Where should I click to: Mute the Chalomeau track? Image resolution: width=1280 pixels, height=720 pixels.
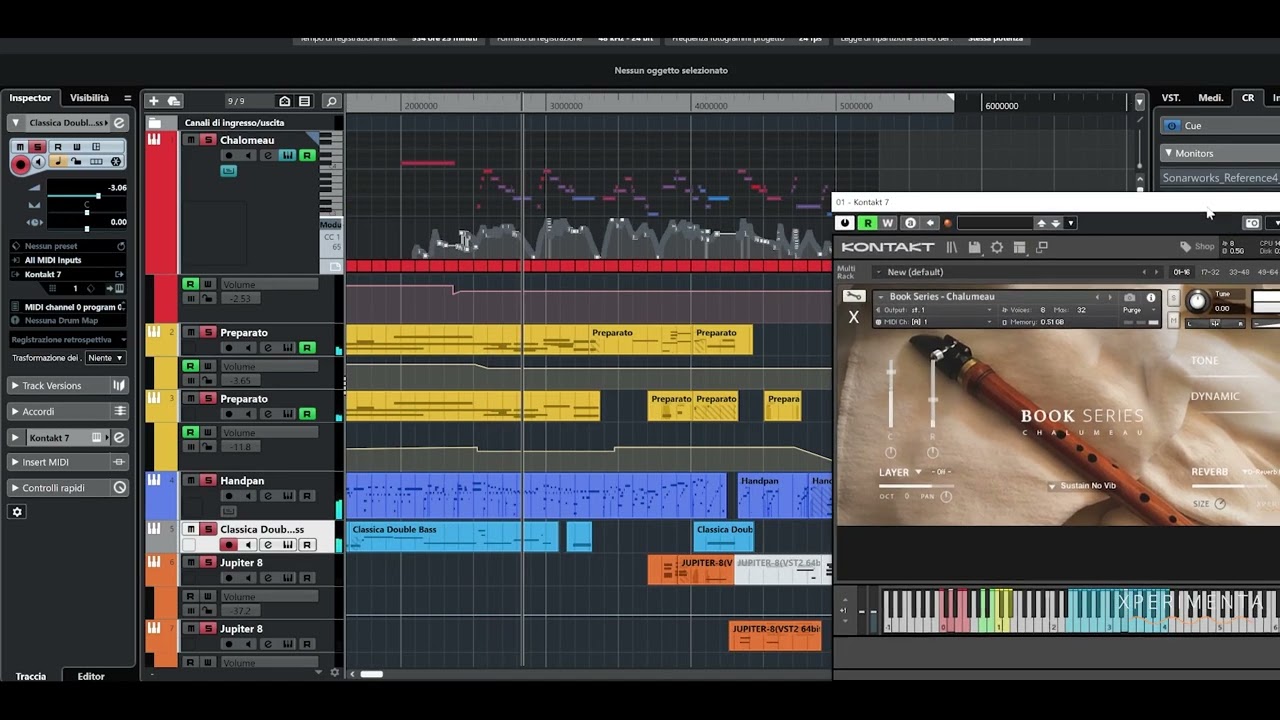coord(190,140)
